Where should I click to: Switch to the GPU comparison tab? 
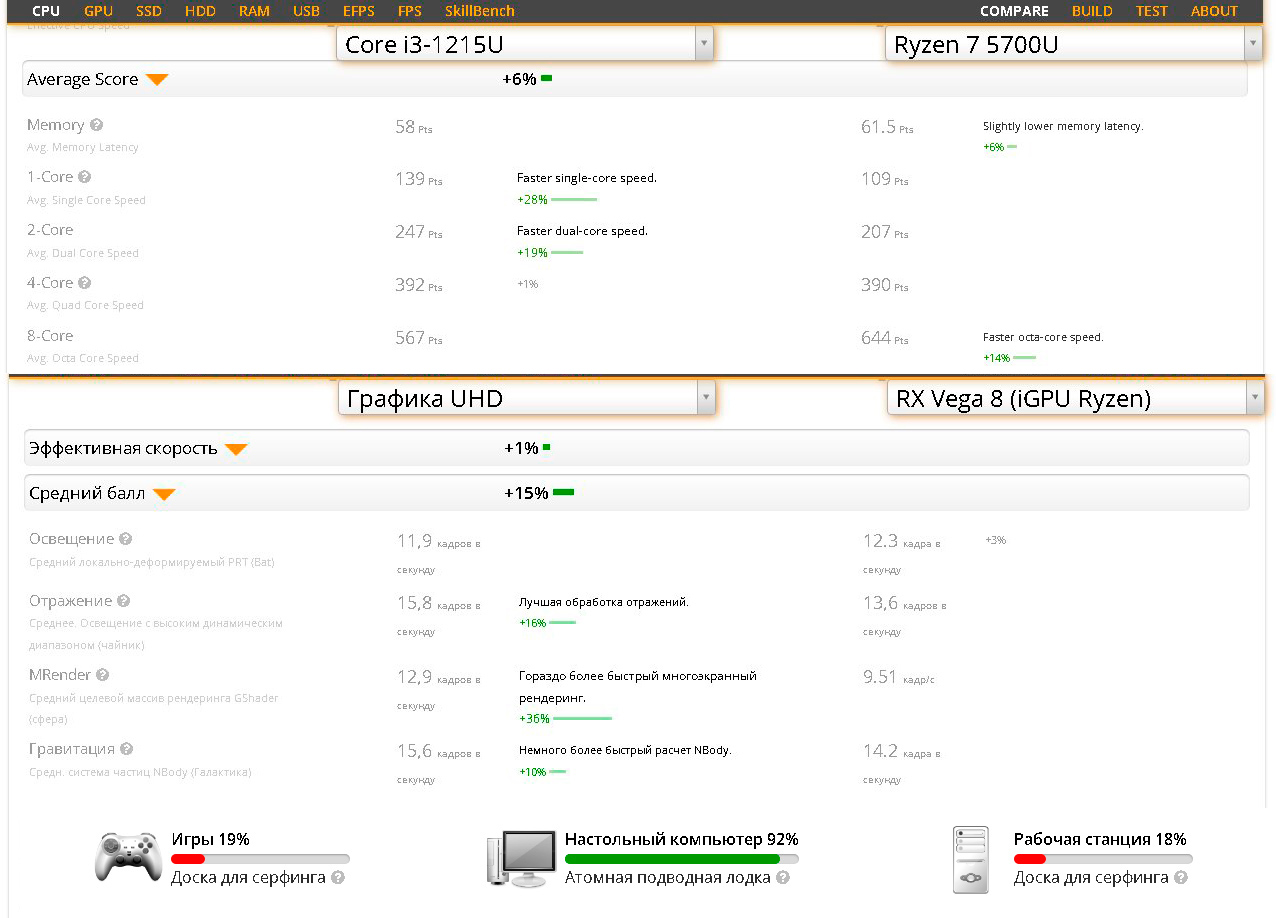click(97, 11)
